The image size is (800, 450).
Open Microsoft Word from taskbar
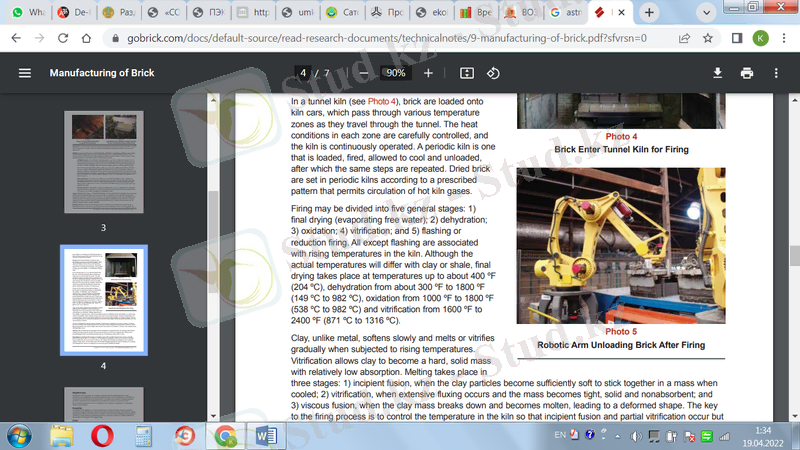coord(266,436)
